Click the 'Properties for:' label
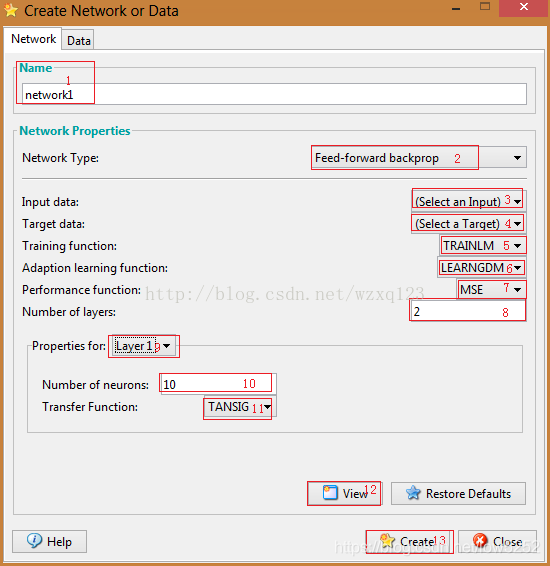Screen dimensions: 550x566 69,346
